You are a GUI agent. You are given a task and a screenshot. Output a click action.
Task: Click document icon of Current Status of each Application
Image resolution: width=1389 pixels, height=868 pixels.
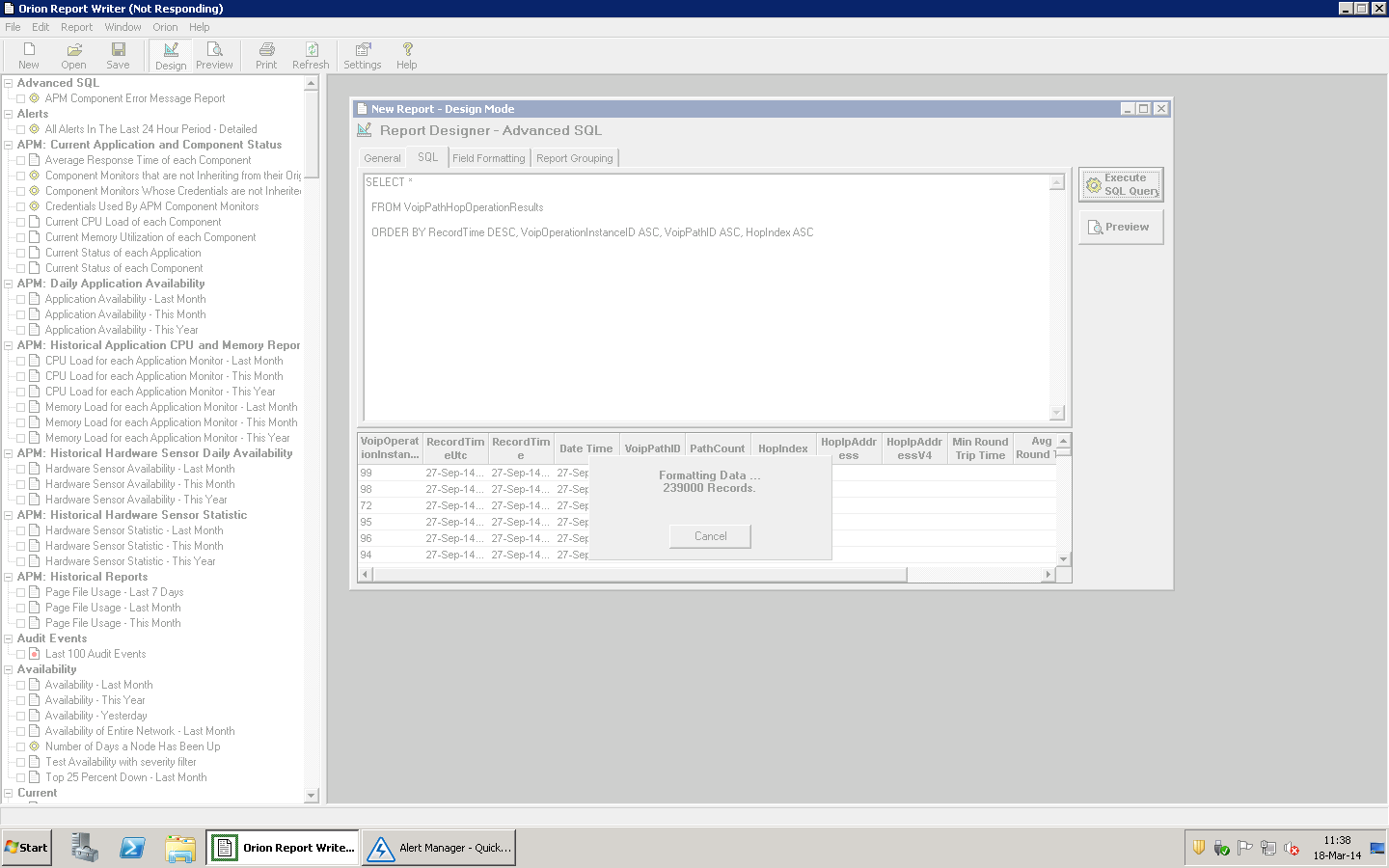pyautogui.click(x=35, y=253)
